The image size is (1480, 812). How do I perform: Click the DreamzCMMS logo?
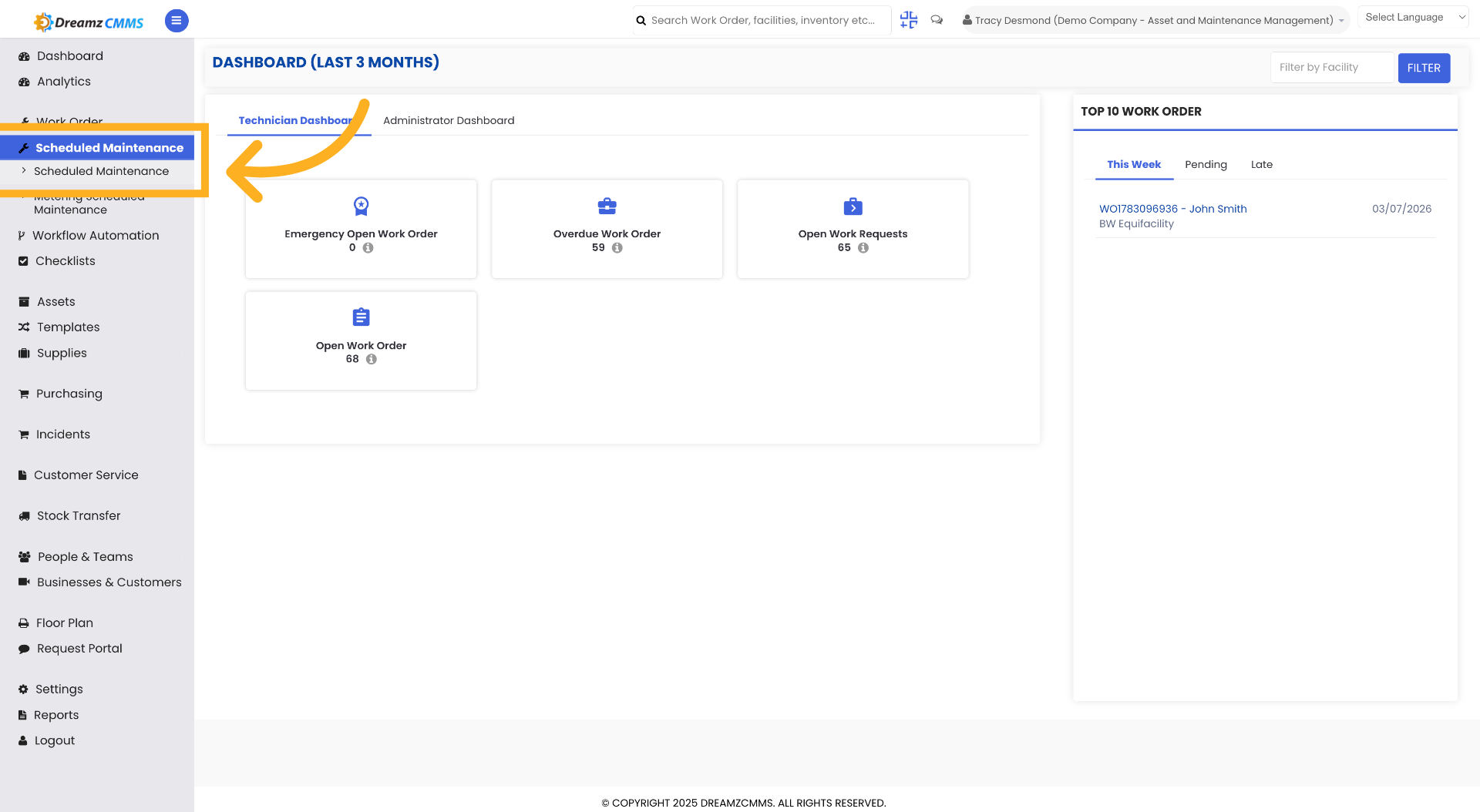(x=88, y=22)
